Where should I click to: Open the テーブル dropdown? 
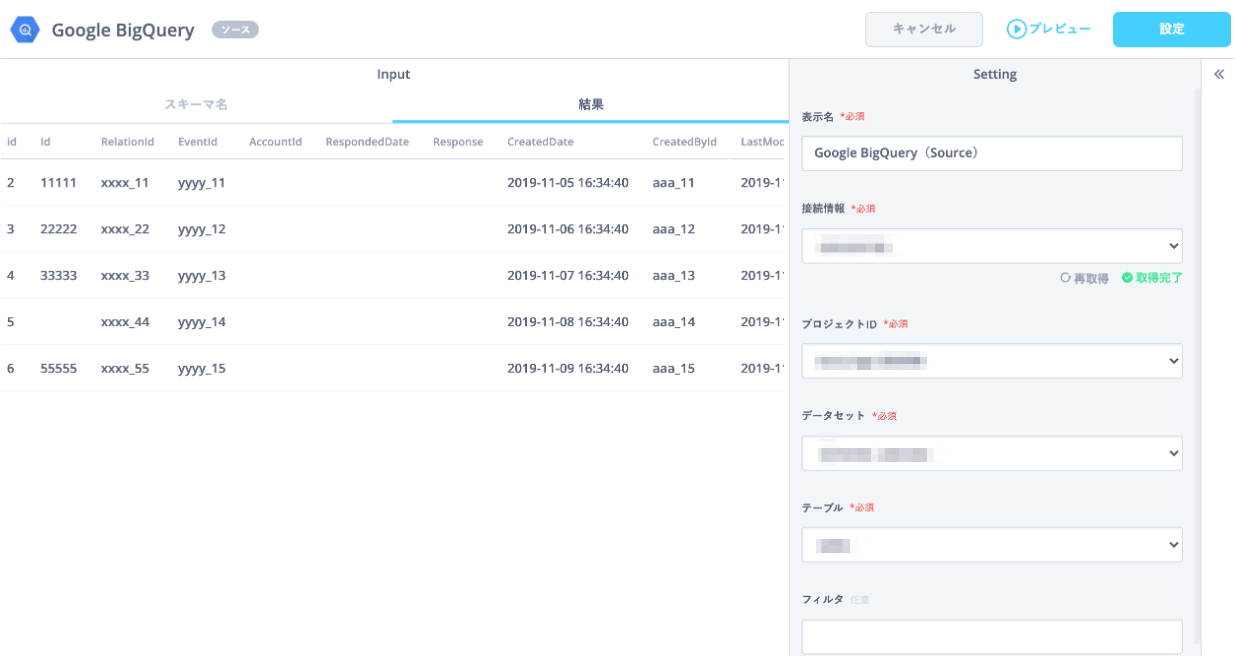992,545
